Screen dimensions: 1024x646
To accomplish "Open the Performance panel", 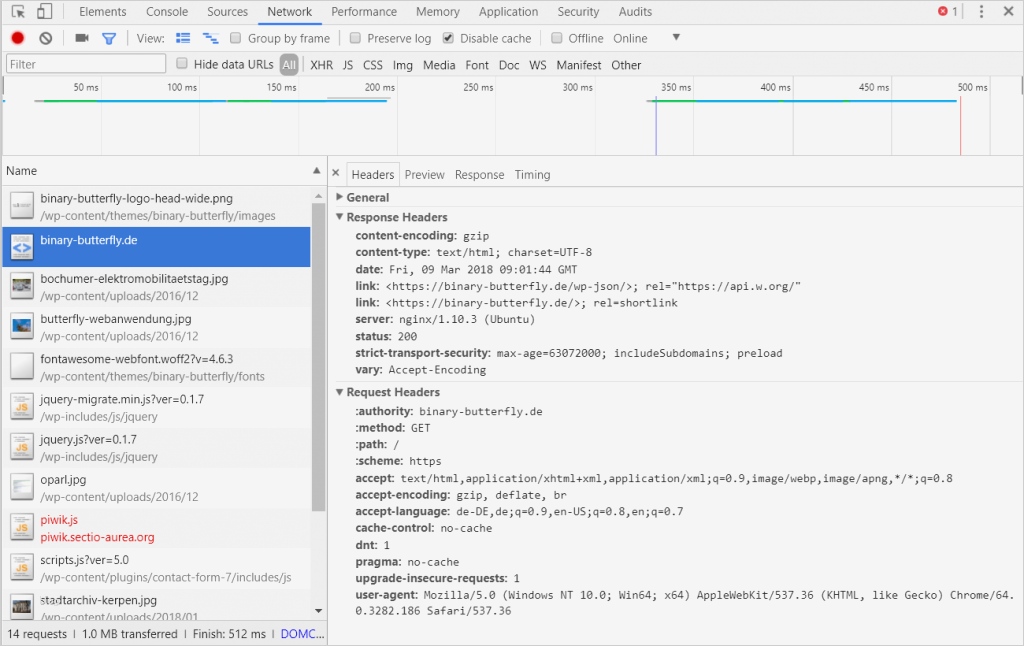I will [364, 11].
